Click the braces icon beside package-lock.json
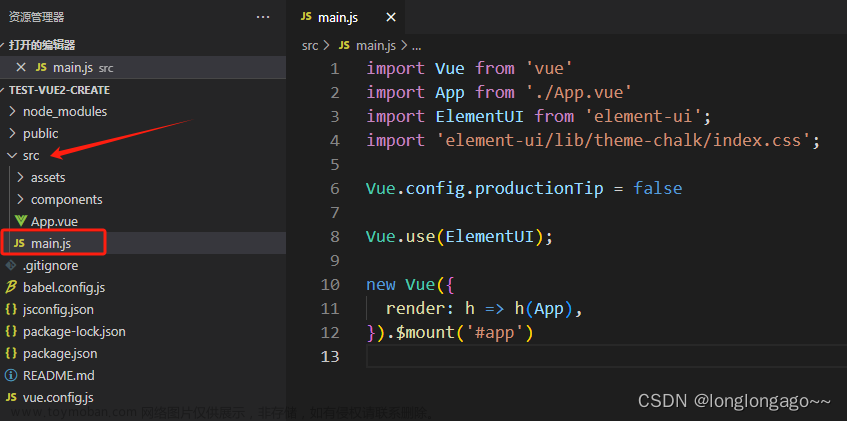The height and width of the screenshot is (421, 847). tap(11, 331)
